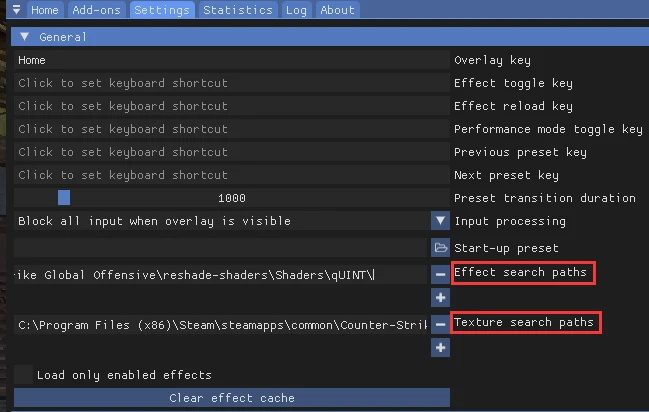Remove the Effect search path entry

click(440, 273)
